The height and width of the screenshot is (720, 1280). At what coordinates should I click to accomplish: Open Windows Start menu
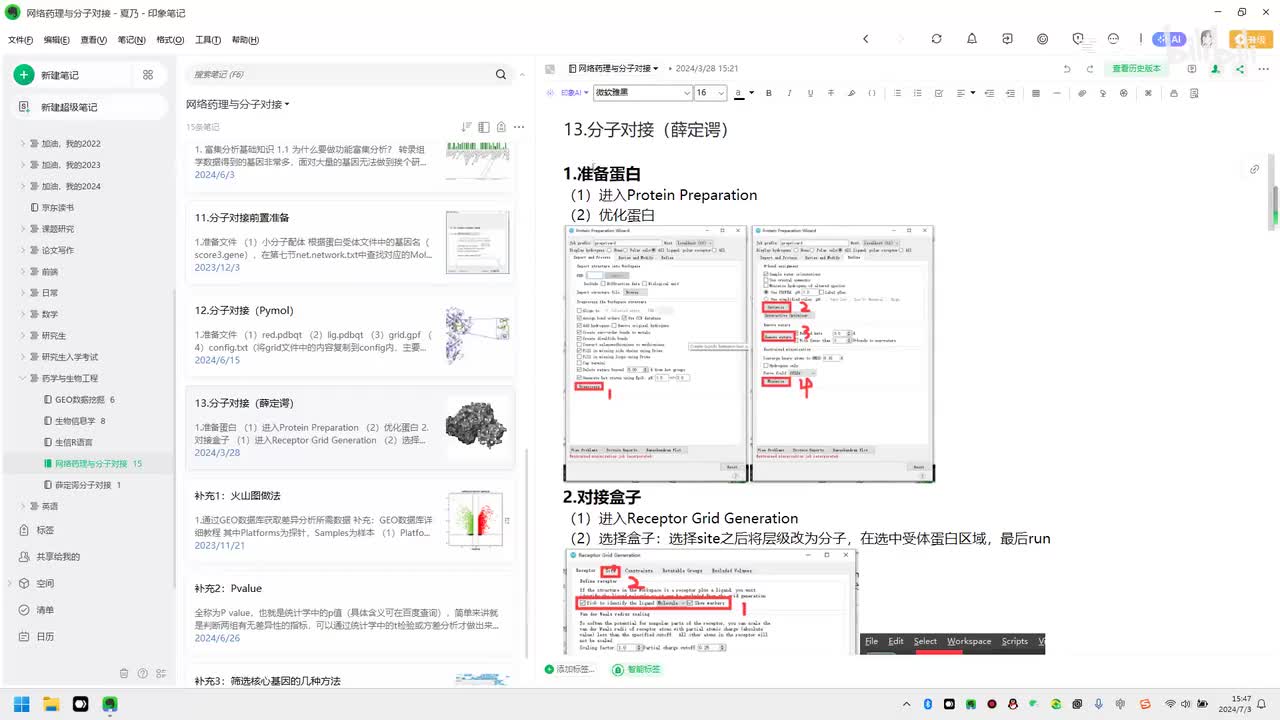[x=22, y=704]
